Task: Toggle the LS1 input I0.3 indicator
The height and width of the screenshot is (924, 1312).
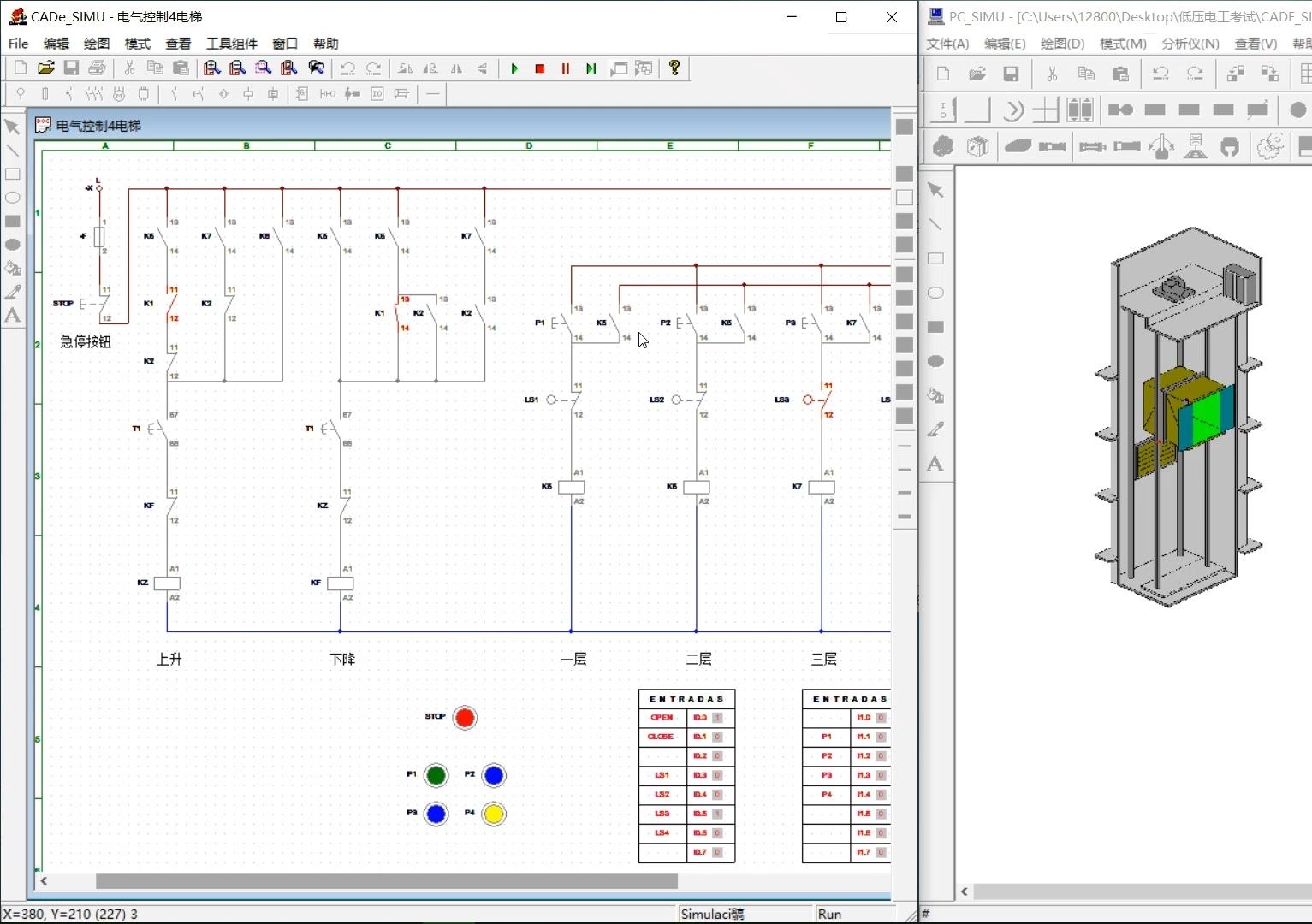Action: click(717, 775)
